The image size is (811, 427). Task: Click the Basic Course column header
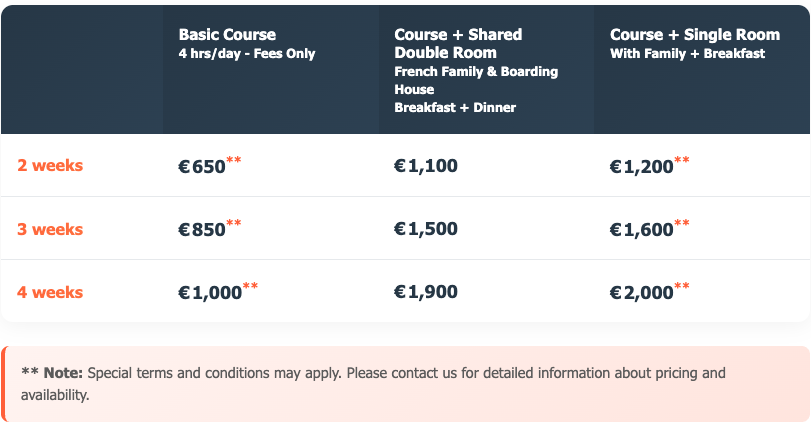click(227, 35)
